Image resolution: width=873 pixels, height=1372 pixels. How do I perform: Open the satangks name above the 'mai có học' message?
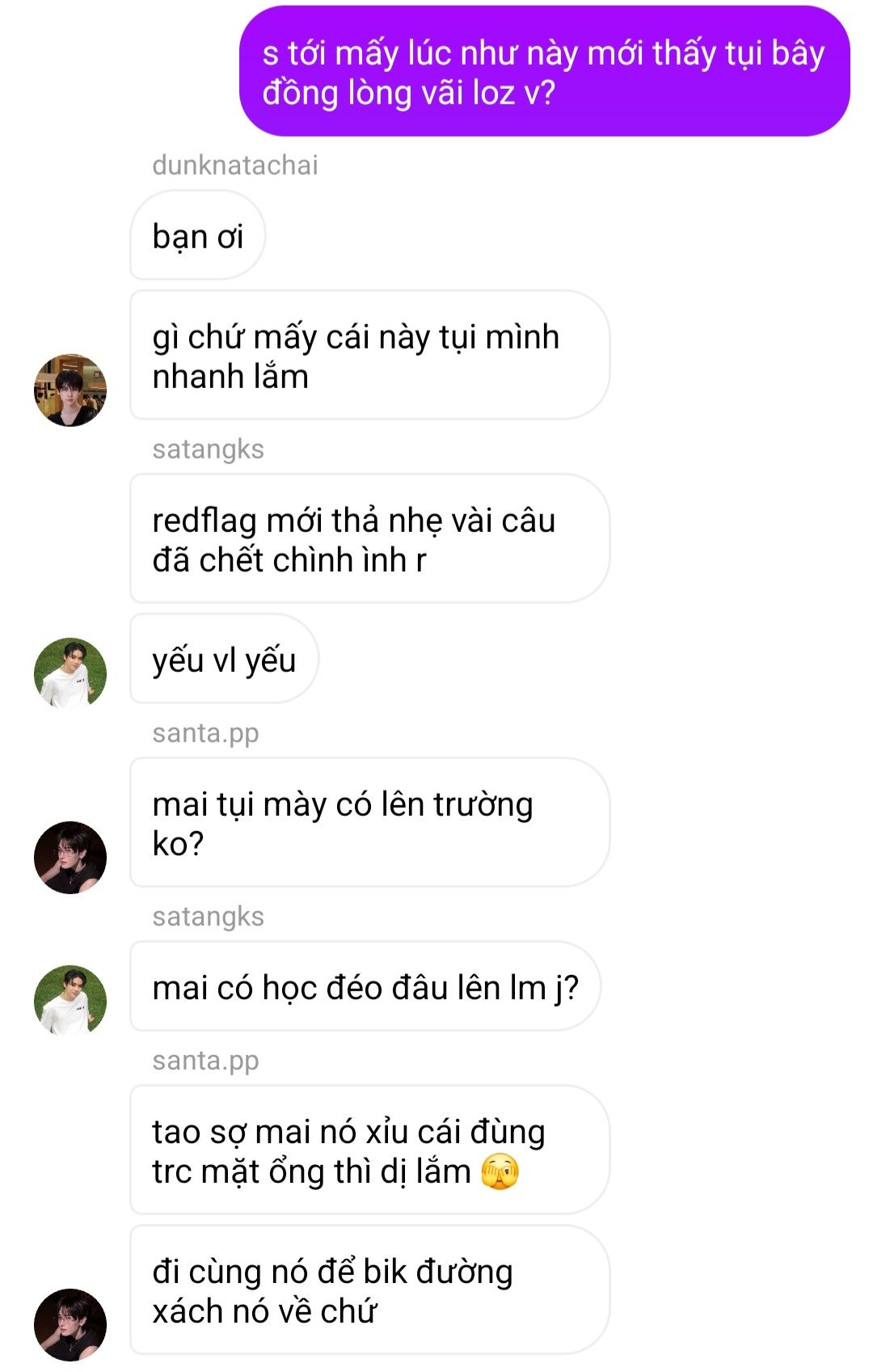click(209, 917)
